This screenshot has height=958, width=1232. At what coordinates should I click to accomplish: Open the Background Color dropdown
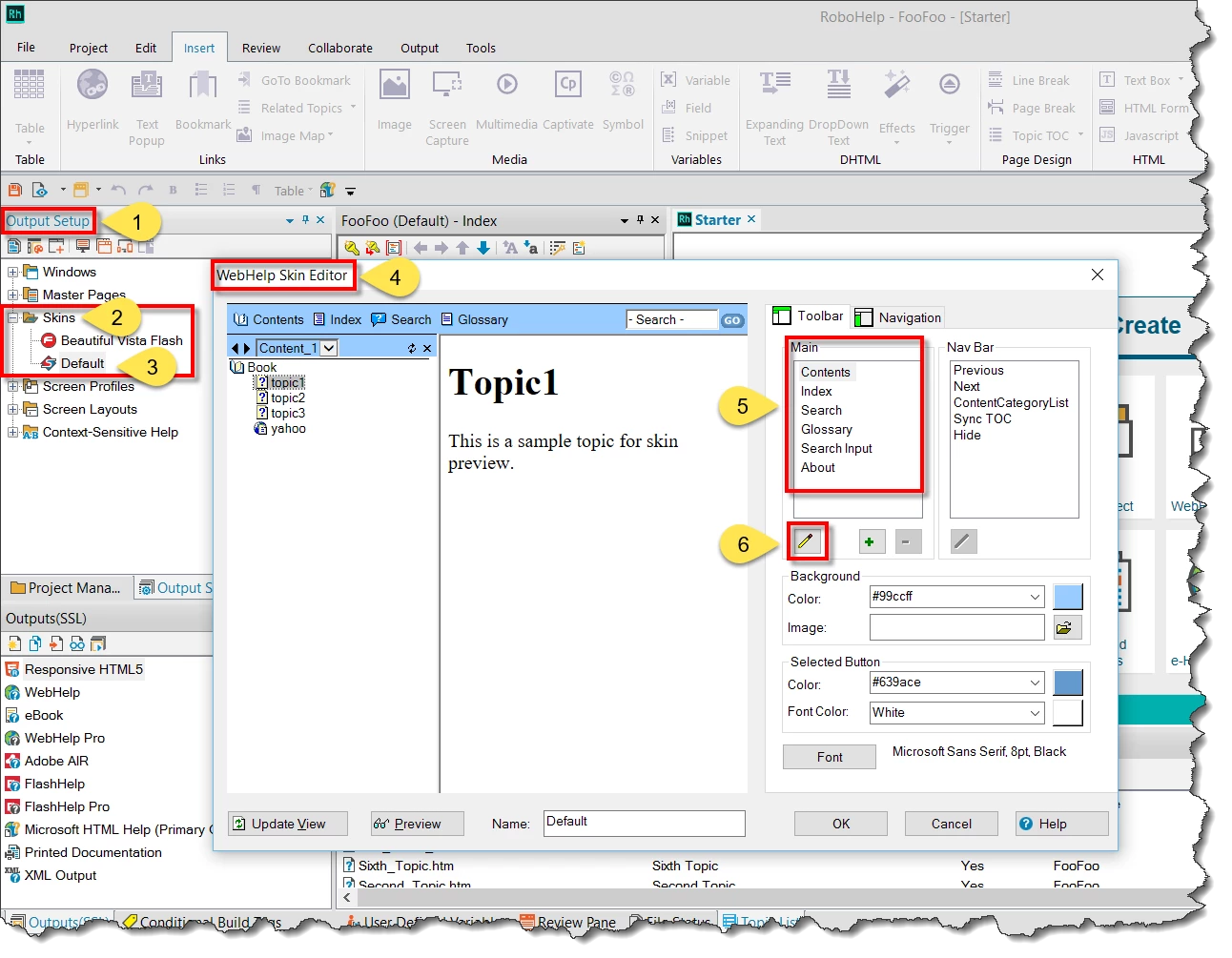coord(1035,597)
